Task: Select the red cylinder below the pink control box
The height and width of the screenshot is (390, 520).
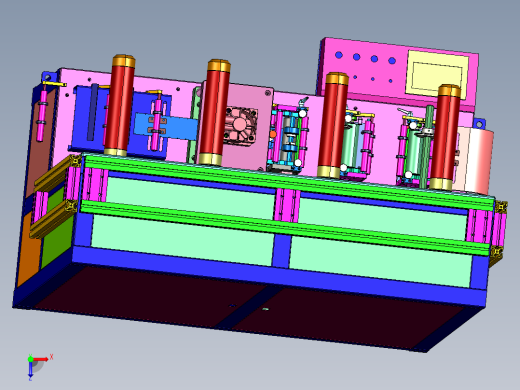Action: [333, 125]
